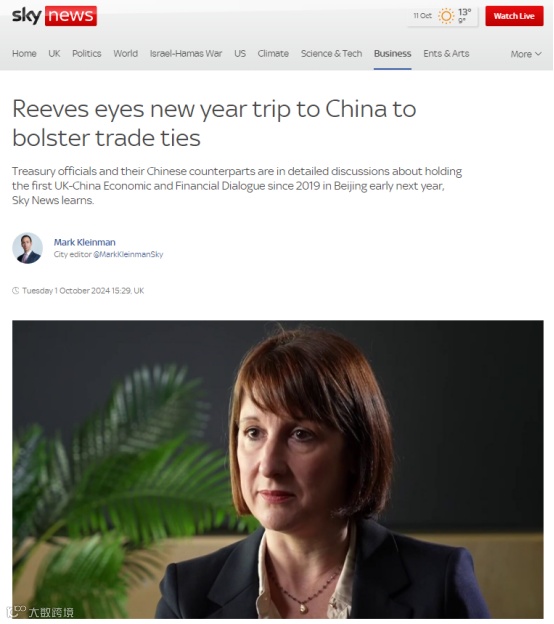
Task: Select the Israel-Hamas War section
Action: pos(186,53)
